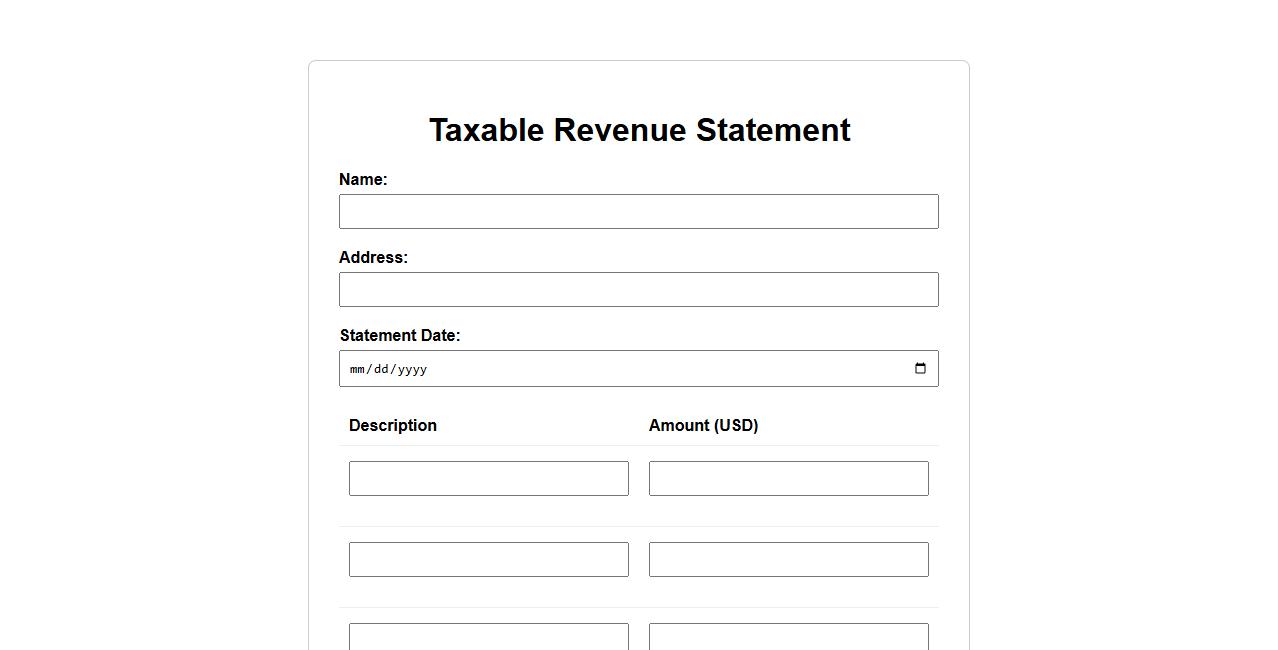Select the year (yyyy) segment of the date
The width and height of the screenshot is (1278, 650).
(x=411, y=370)
